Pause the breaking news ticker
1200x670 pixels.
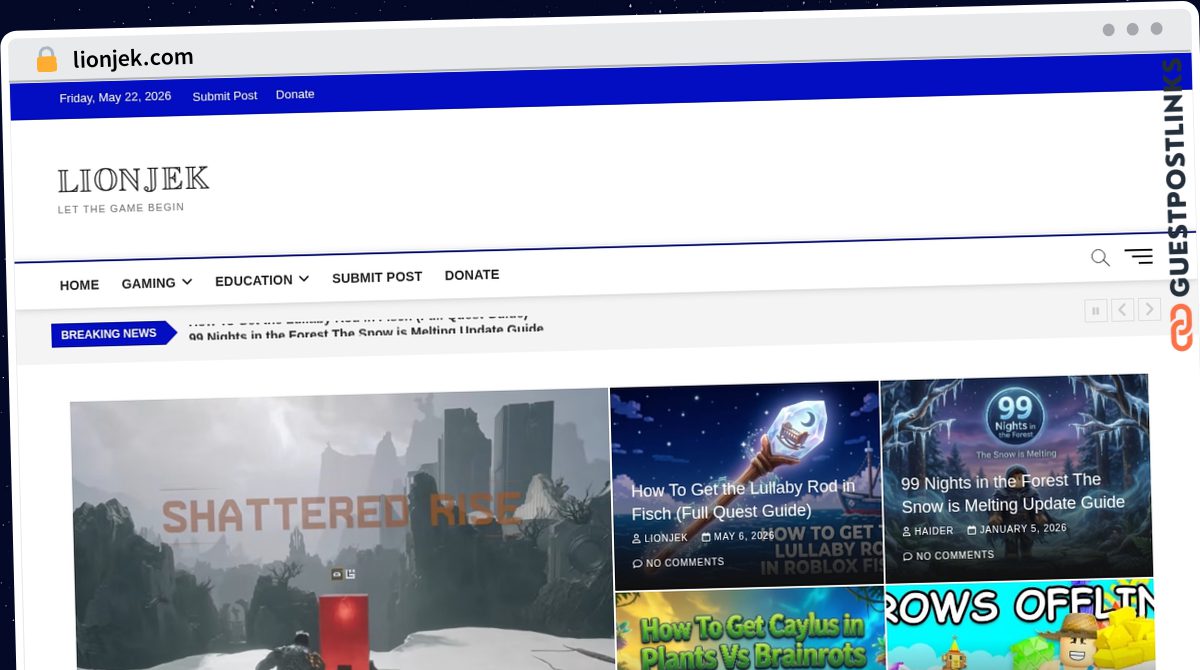(1096, 311)
